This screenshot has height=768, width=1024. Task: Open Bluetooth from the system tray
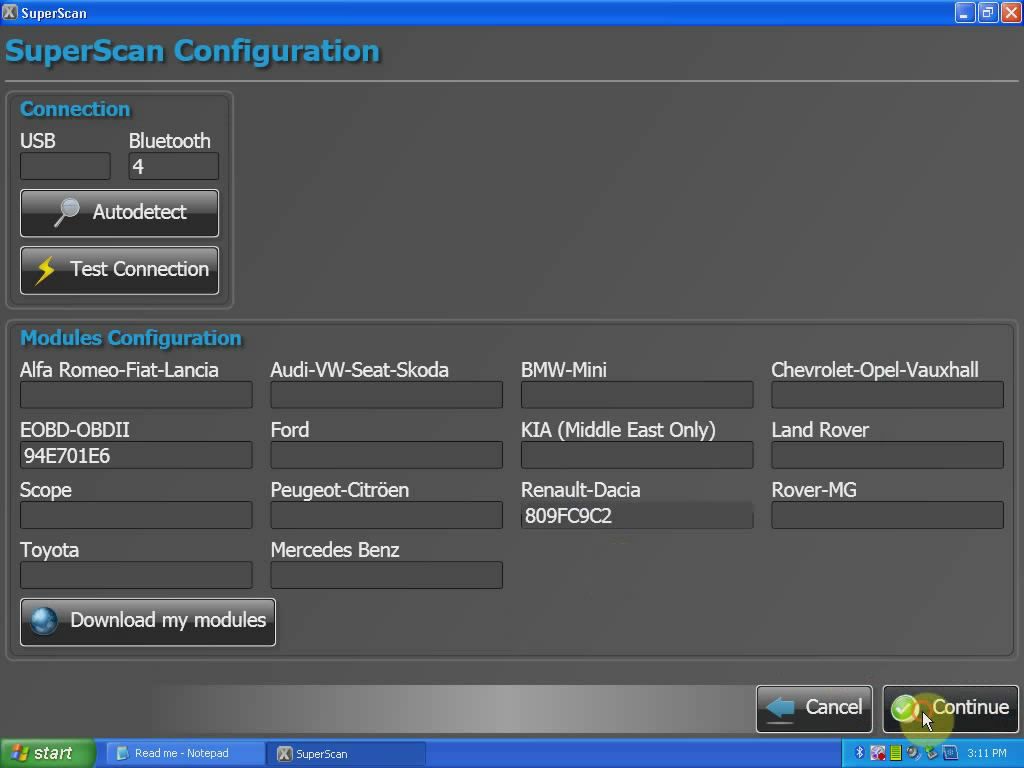tap(859, 753)
